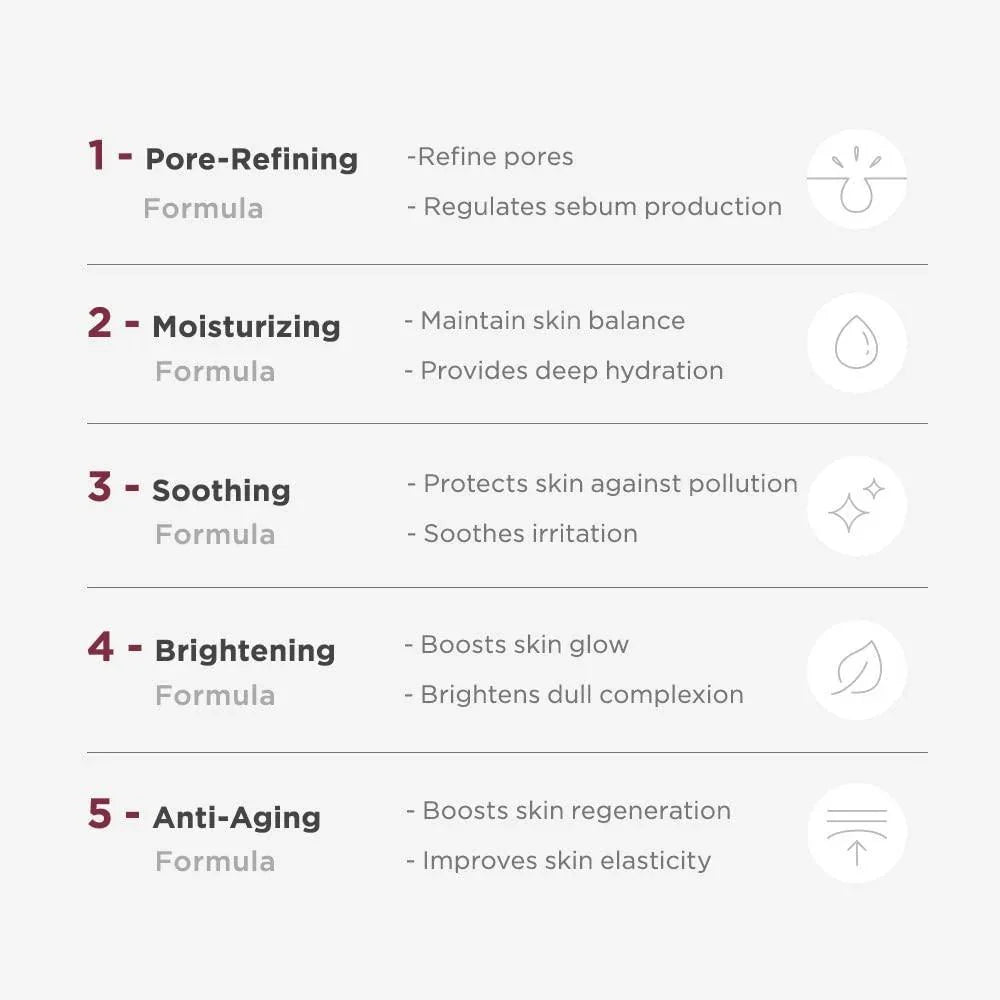
Task: Select the Brightening heading
Action: (245, 652)
